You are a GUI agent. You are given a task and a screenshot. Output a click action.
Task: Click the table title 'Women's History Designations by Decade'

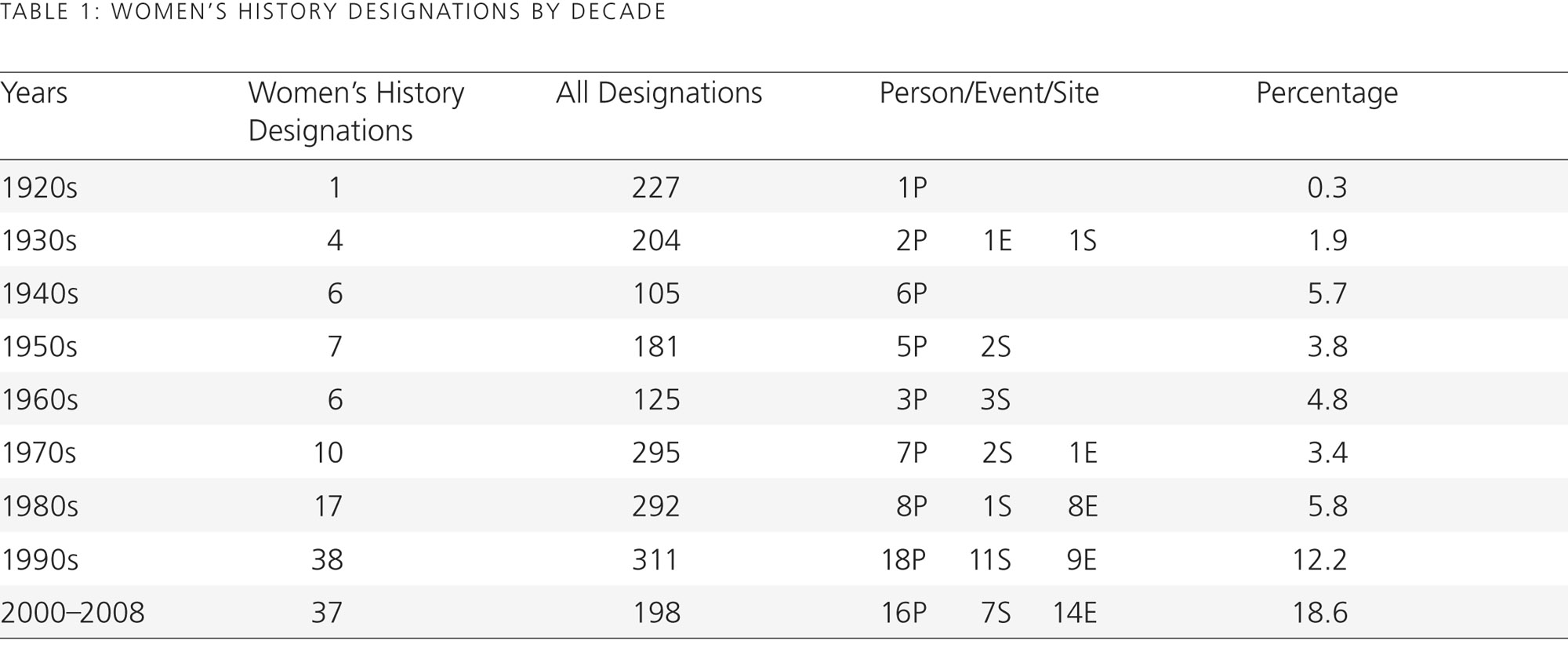pos(333,12)
